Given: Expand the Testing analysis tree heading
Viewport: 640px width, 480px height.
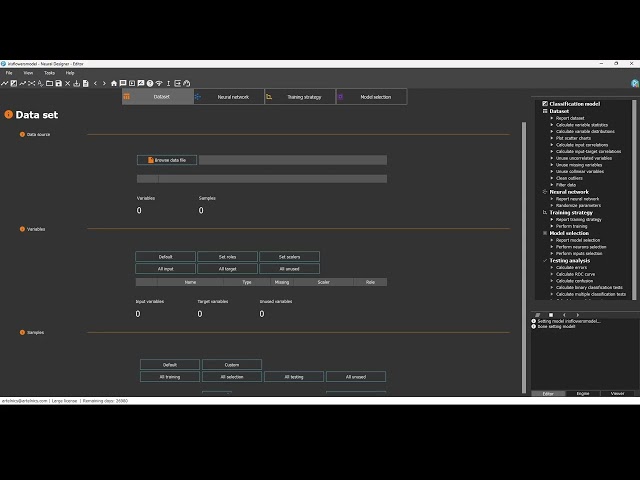Looking at the screenshot, I should 569,260.
